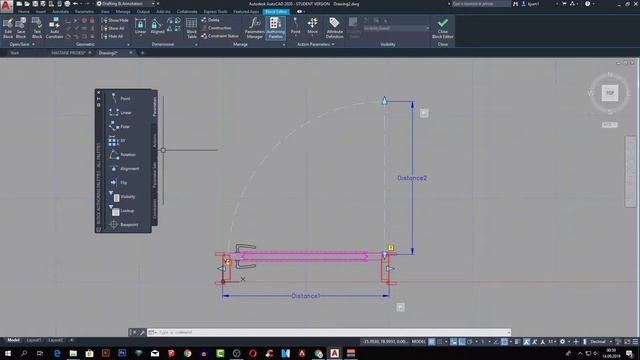Viewport: 640px width, 360px height.
Task: Open the Manage panel dialog launcher arrow
Action: [284, 44]
